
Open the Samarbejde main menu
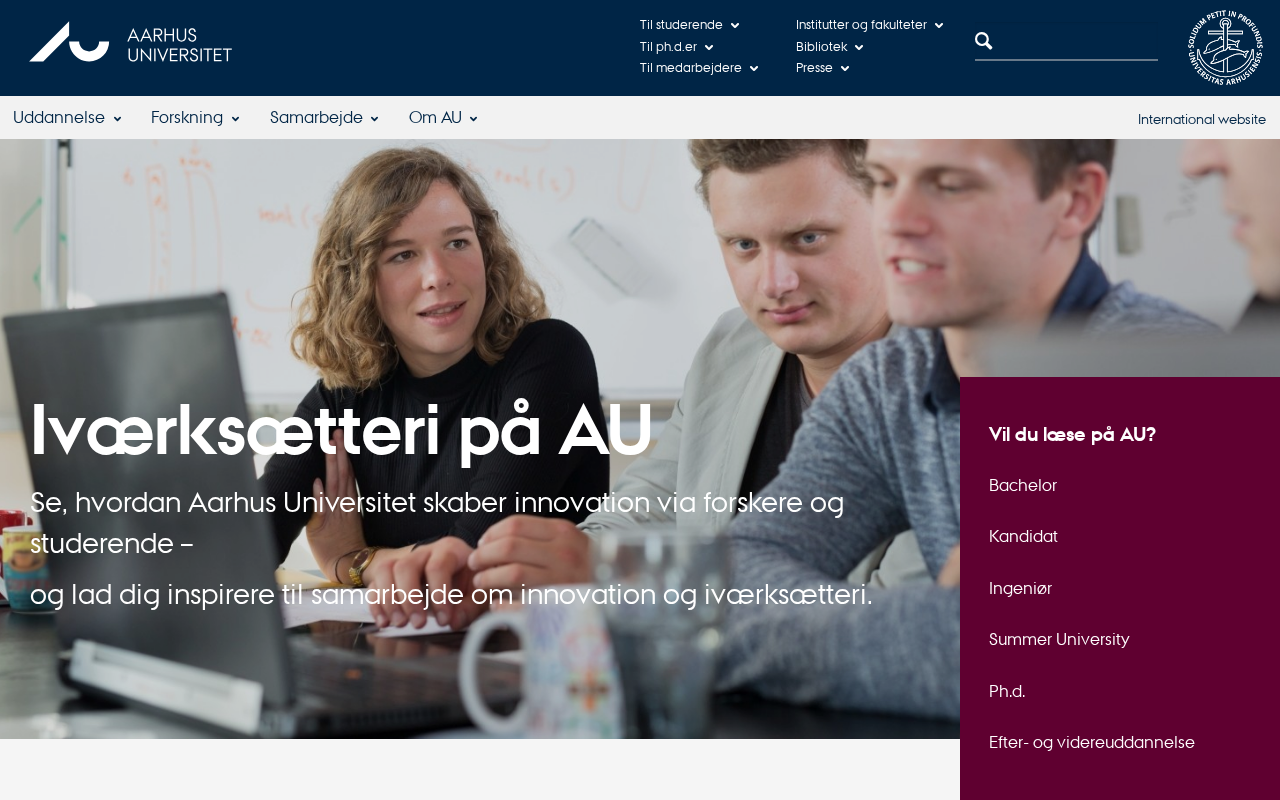(x=324, y=118)
